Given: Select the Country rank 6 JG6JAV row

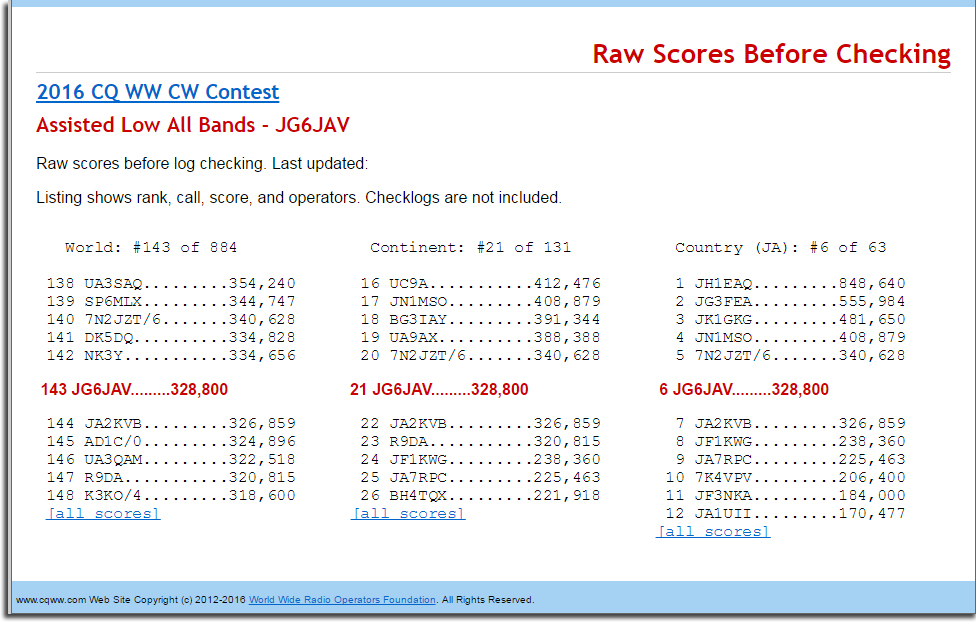Looking at the screenshot, I should tap(743, 390).
